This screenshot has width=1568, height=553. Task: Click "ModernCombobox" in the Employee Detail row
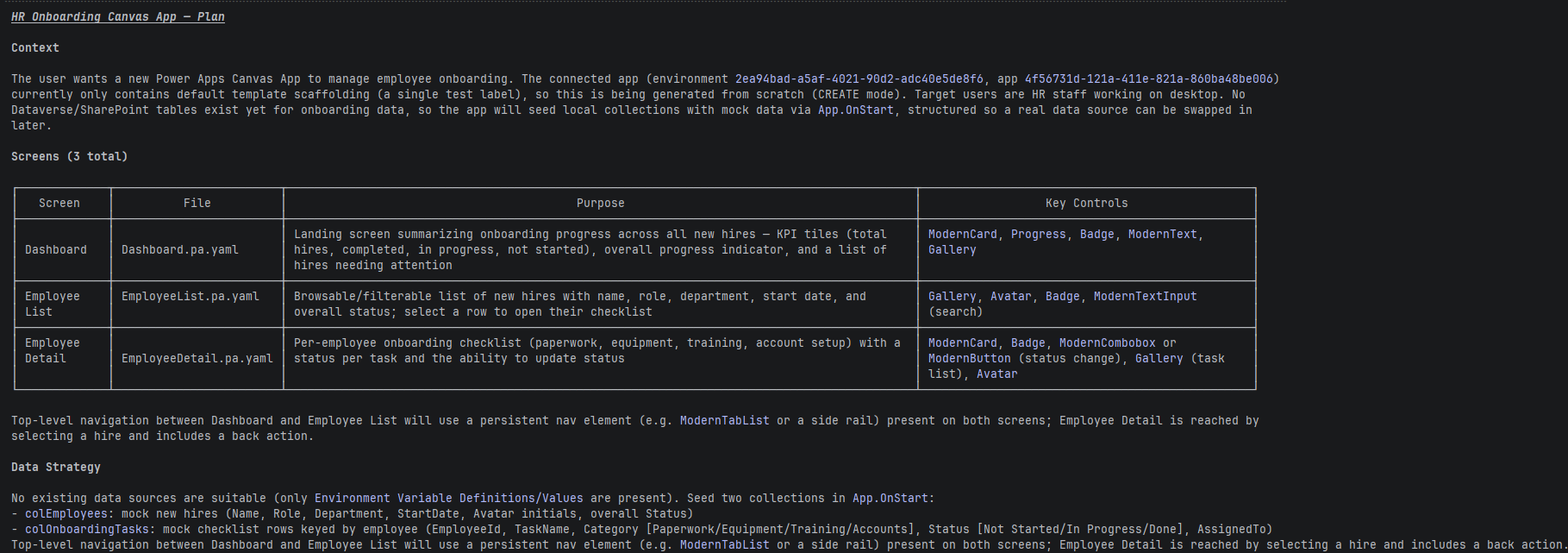1108,342
